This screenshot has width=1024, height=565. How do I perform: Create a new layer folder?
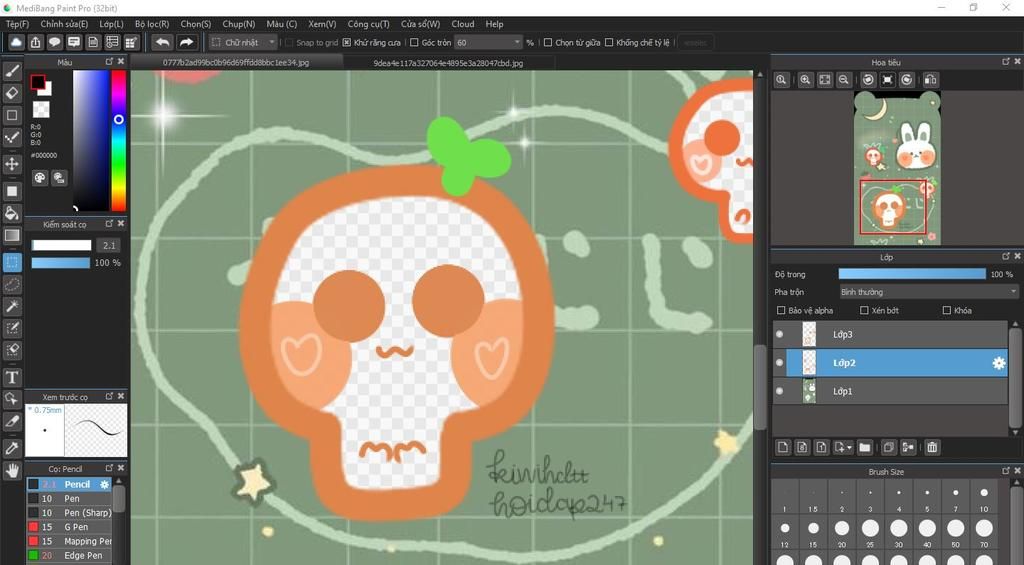[865, 447]
